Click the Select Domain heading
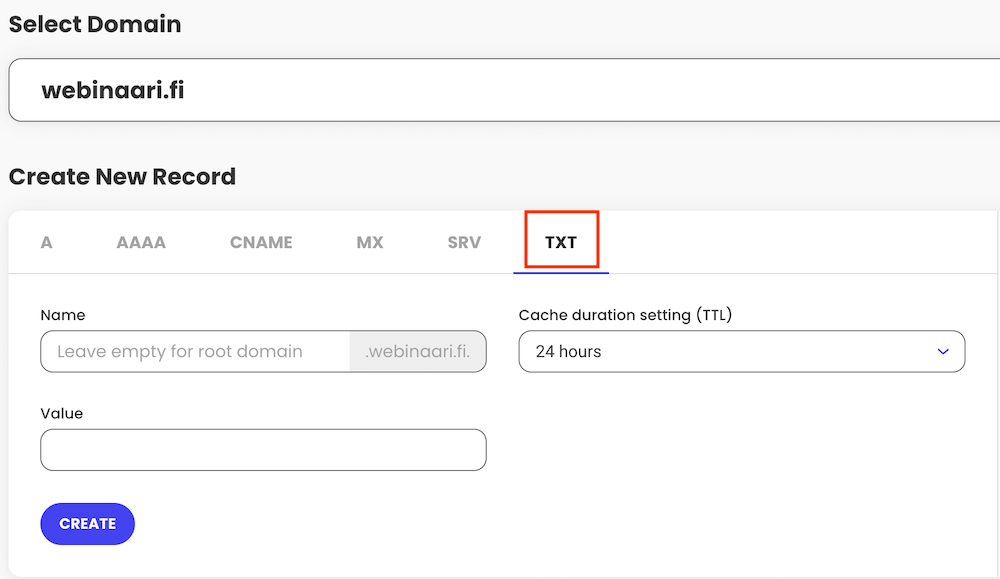 95,24
